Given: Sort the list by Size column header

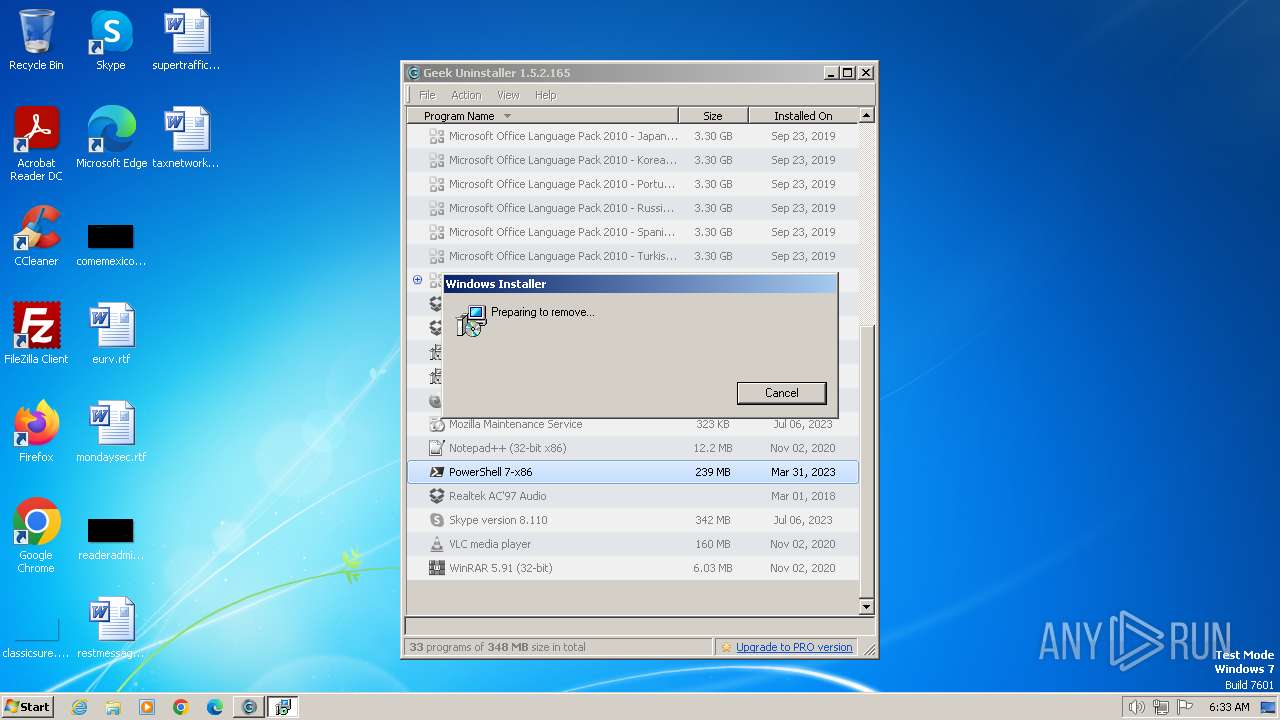Looking at the screenshot, I should [713, 116].
